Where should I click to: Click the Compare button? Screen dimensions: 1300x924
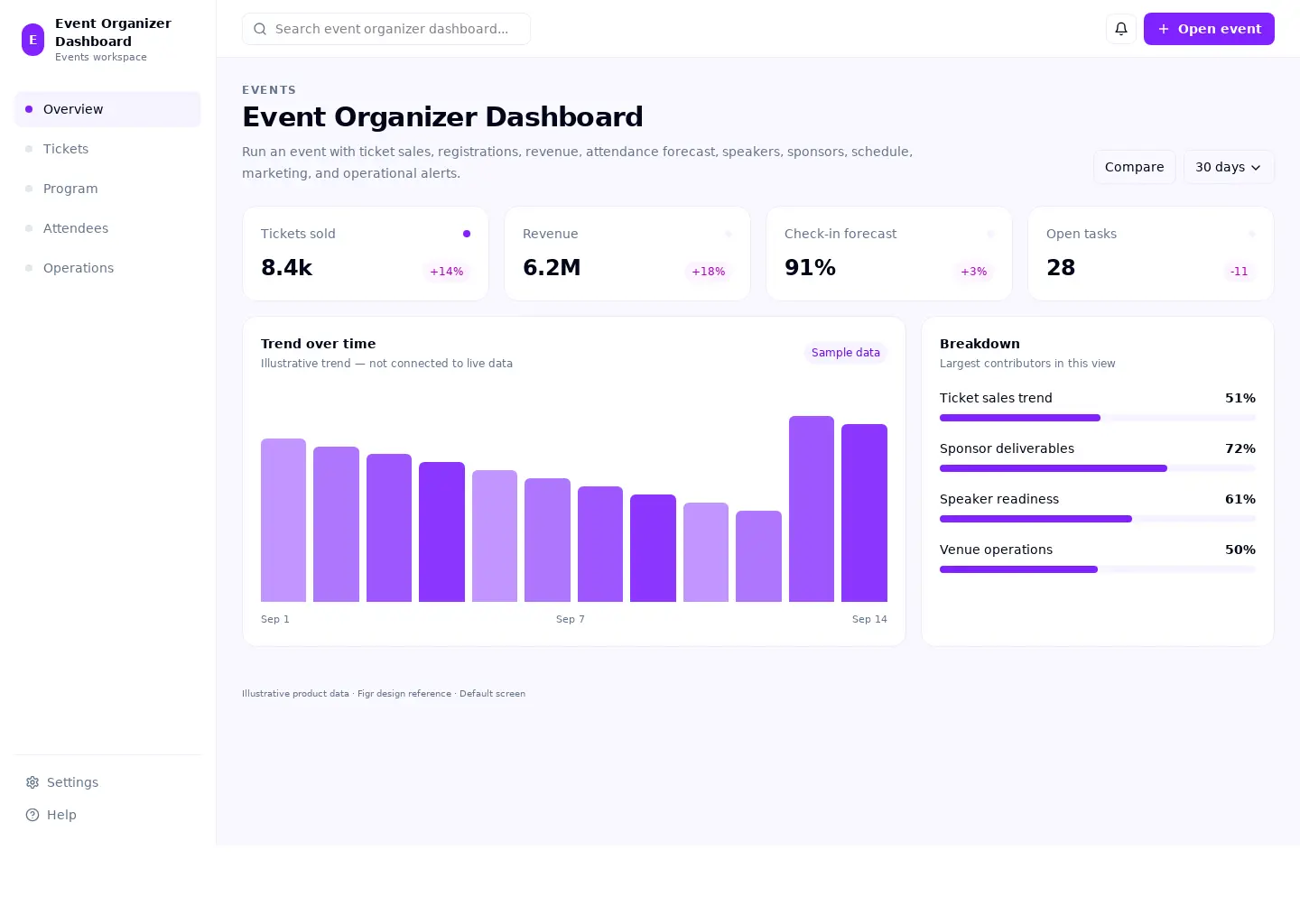(x=1134, y=167)
